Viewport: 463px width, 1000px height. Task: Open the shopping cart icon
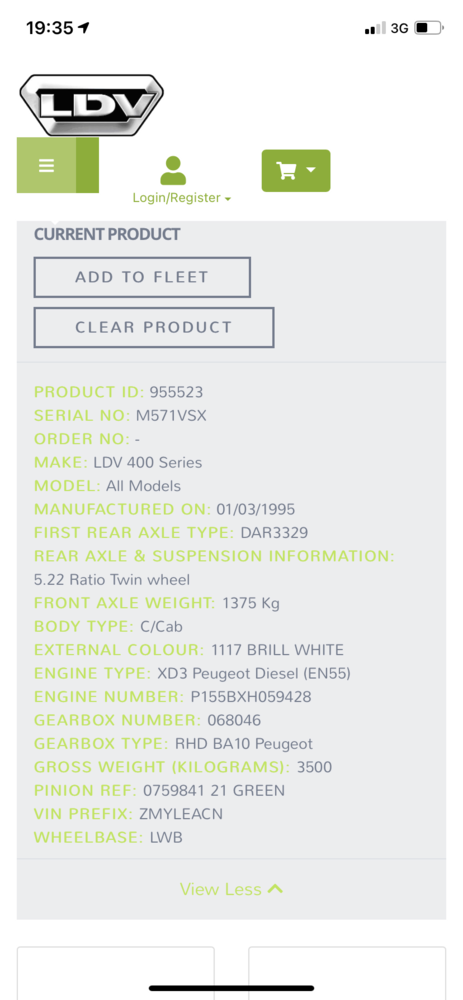(x=286, y=170)
